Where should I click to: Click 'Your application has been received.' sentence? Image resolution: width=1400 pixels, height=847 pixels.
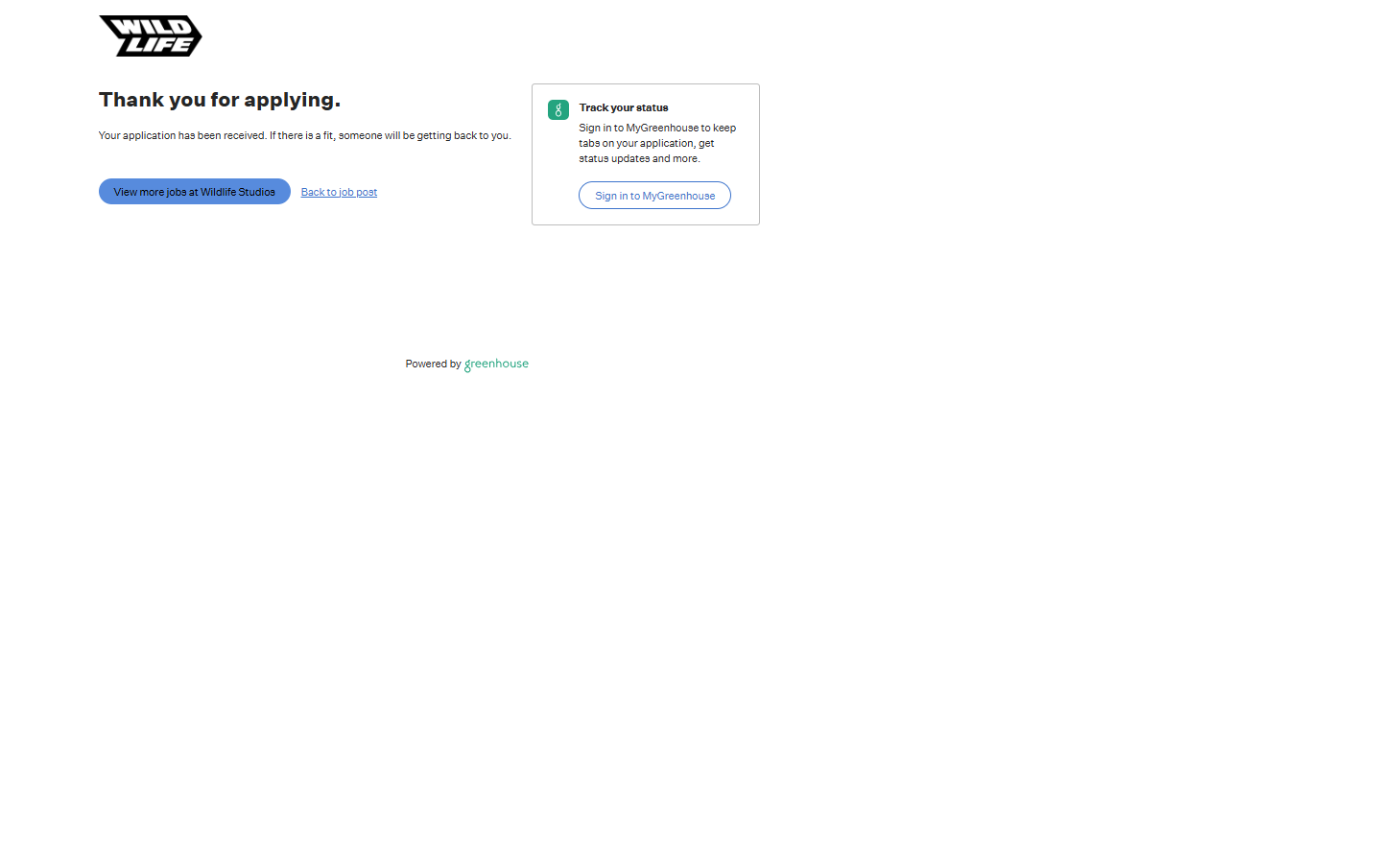pos(182,136)
